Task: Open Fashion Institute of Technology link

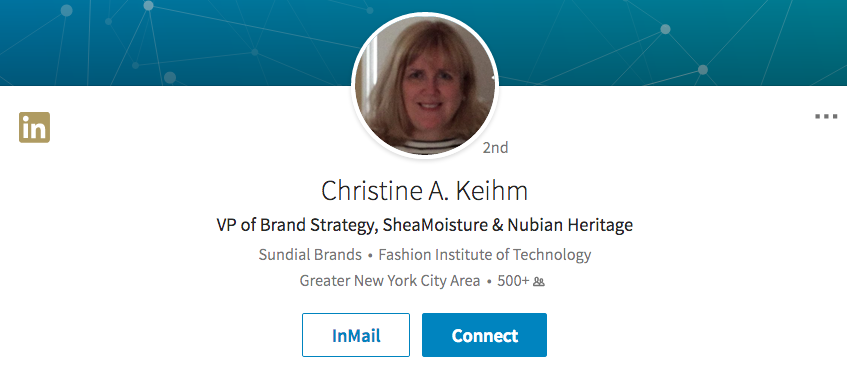Action: pos(485,254)
